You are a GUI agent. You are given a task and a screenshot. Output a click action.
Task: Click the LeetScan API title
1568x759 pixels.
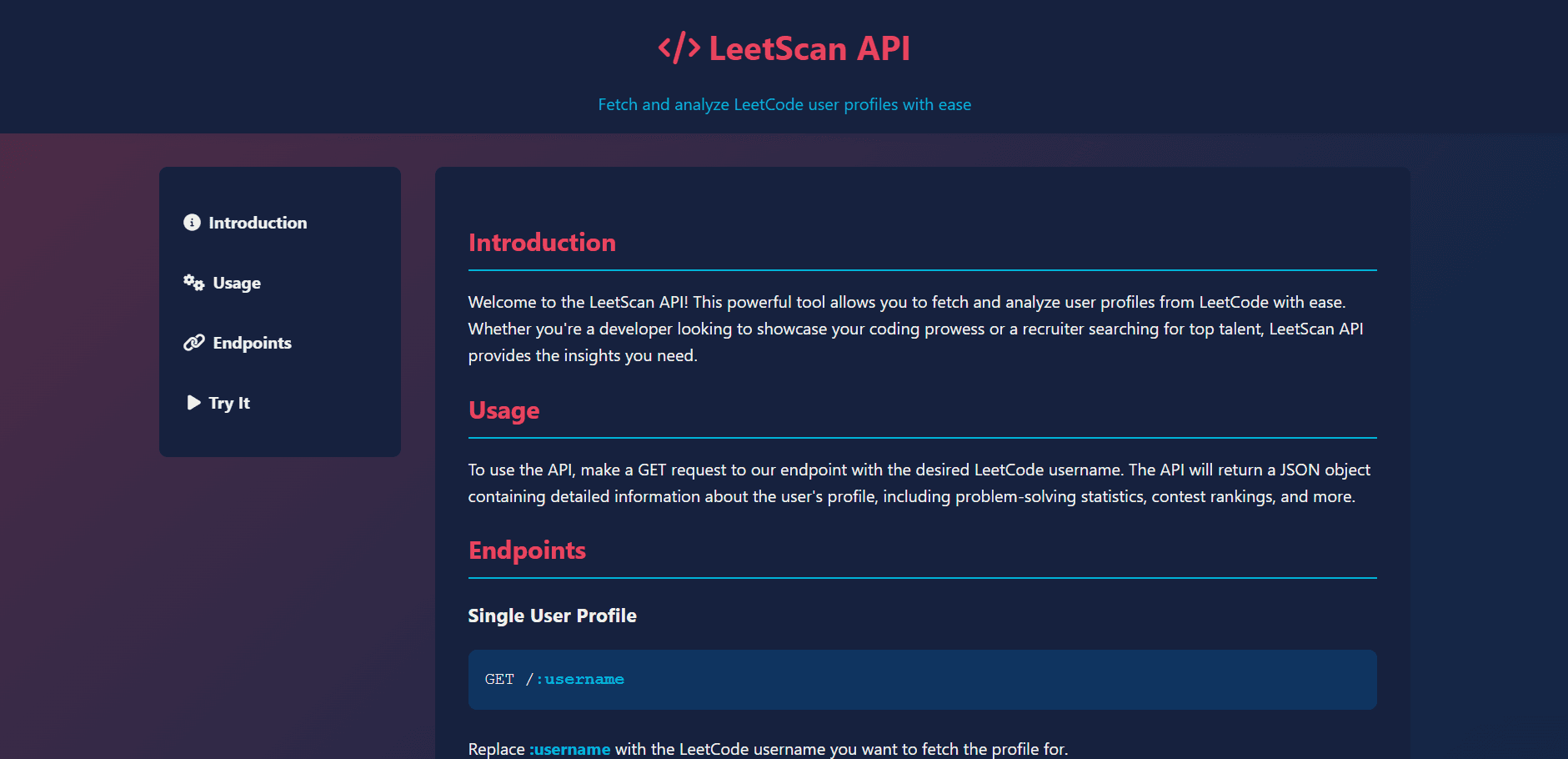tap(809, 48)
